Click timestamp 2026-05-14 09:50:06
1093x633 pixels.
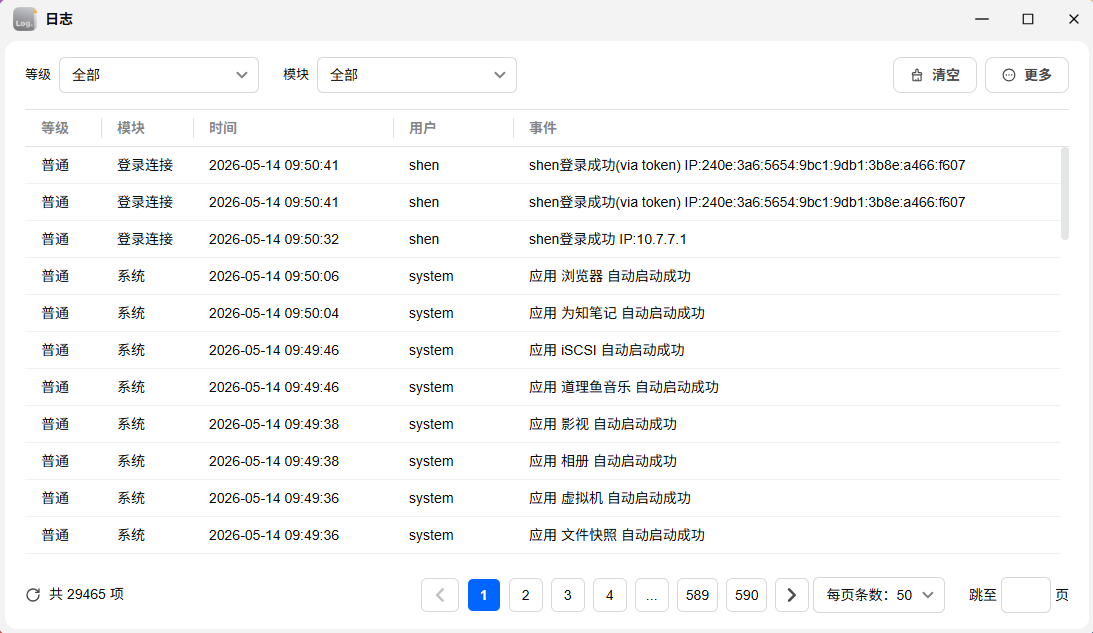coord(274,276)
